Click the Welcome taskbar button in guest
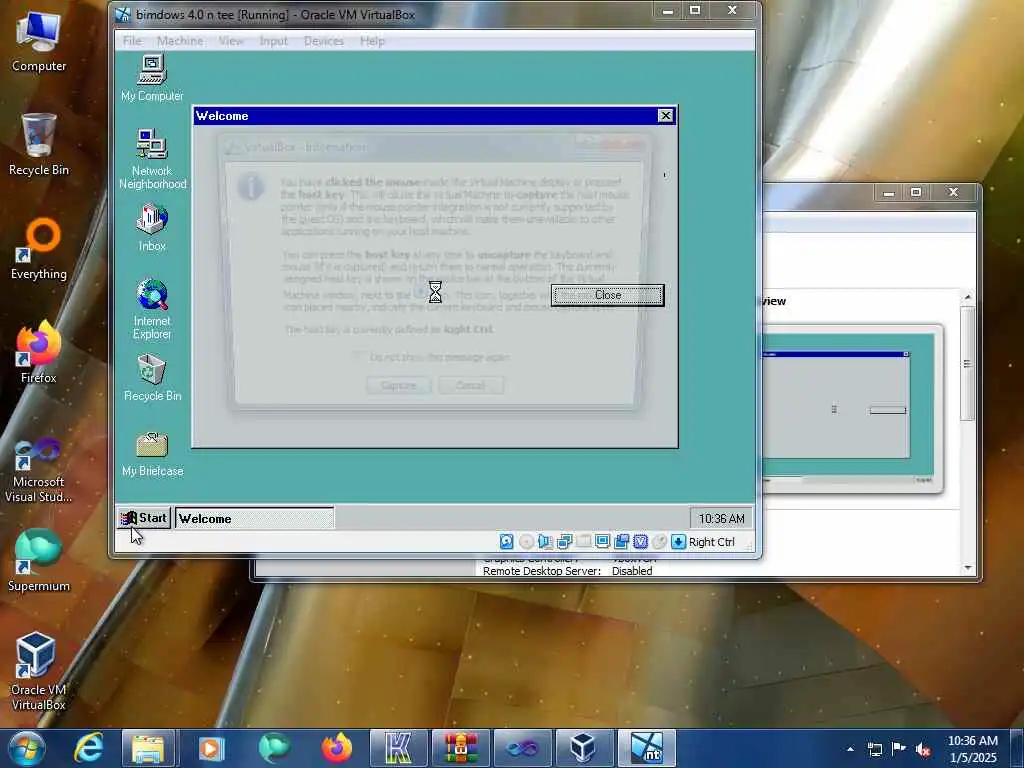1024x768 pixels. tap(255, 519)
